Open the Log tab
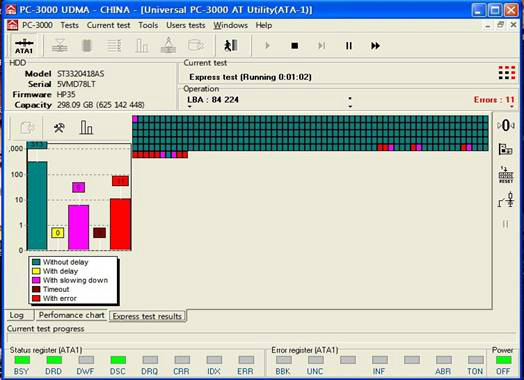 pyautogui.click(x=17, y=315)
